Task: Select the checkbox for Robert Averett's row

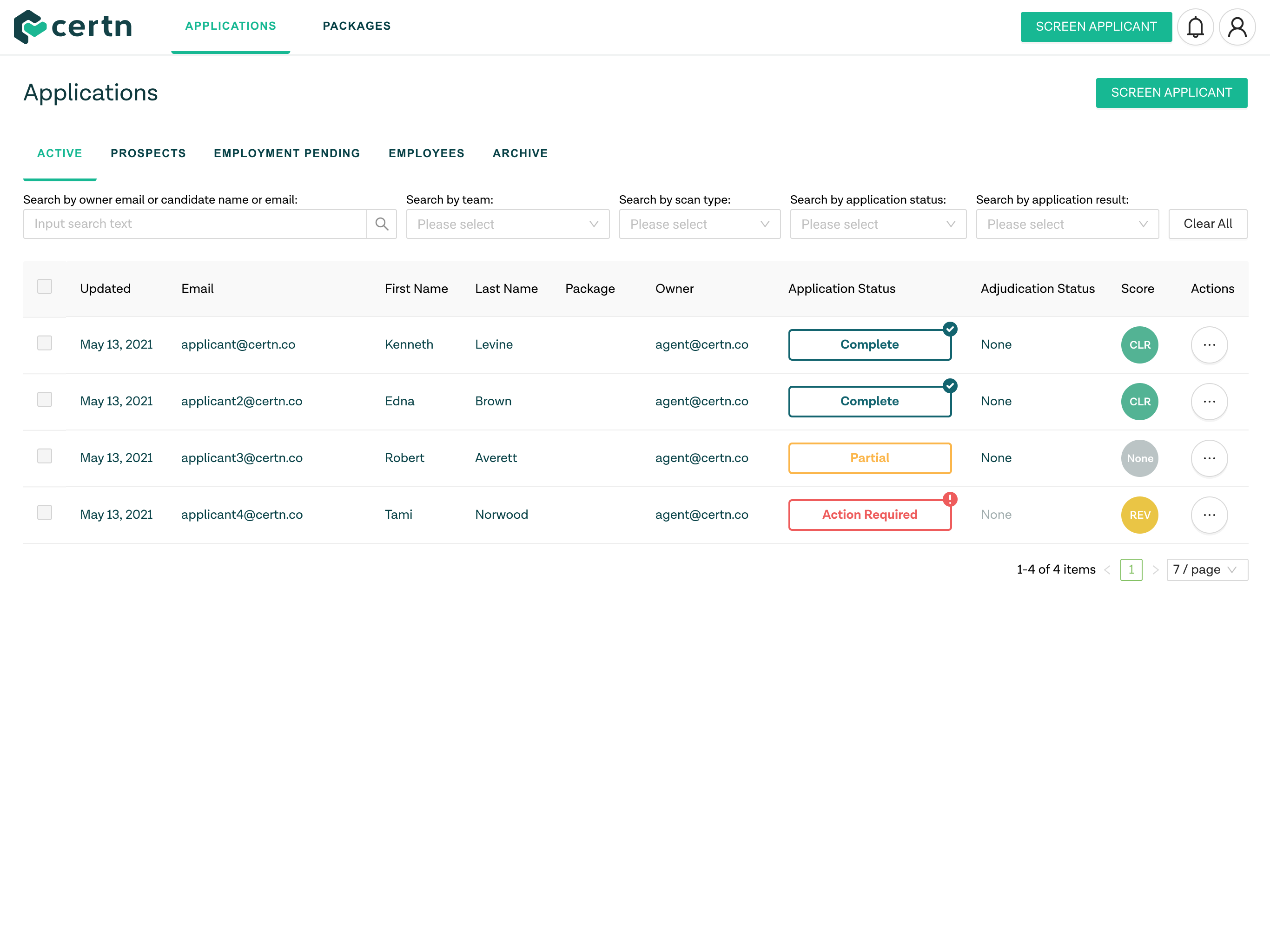Action: (45, 456)
